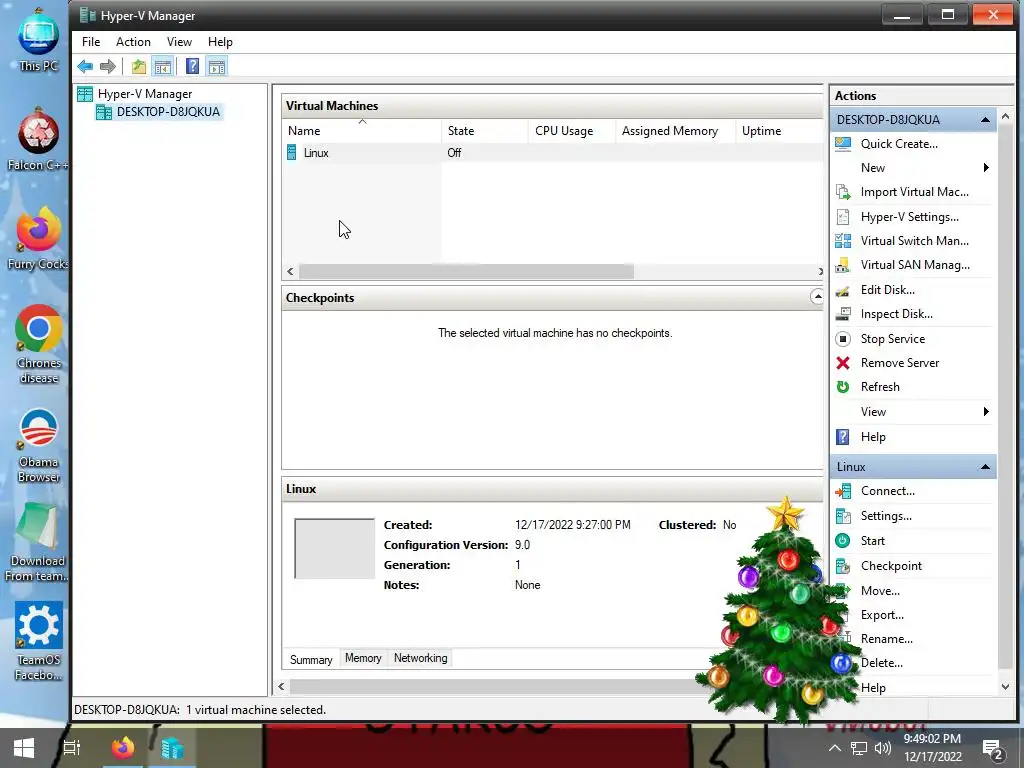Click Delete... in Linux actions

coord(882,663)
